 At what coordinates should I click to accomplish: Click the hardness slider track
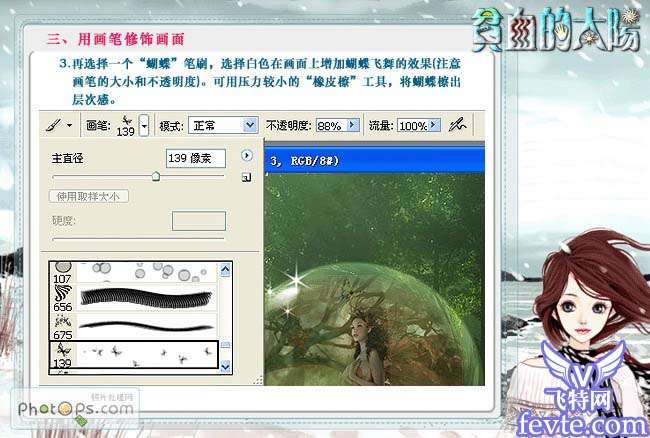point(138,239)
